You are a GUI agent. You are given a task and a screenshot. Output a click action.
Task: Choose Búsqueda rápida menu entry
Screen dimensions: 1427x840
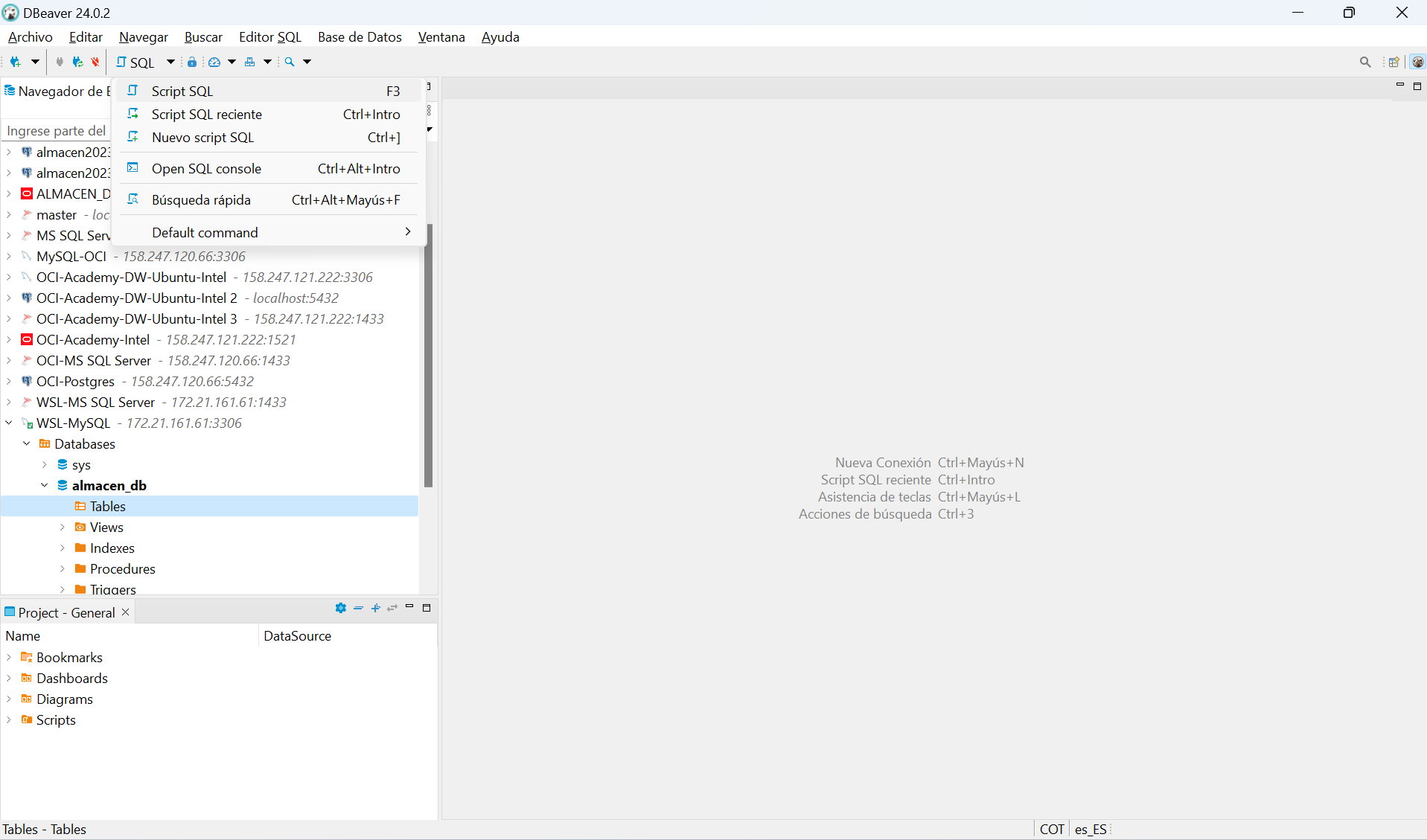click(x=269, y=199)
